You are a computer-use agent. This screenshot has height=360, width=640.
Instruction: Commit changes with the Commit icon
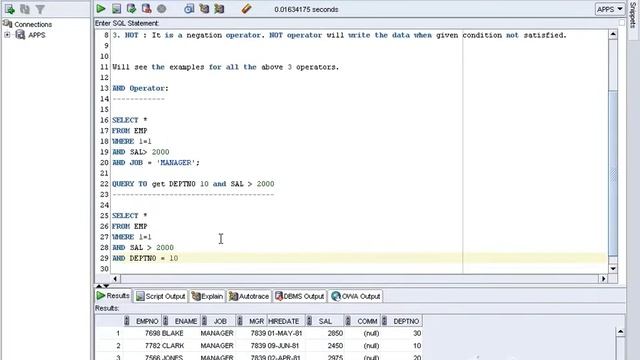coord(131,9)
